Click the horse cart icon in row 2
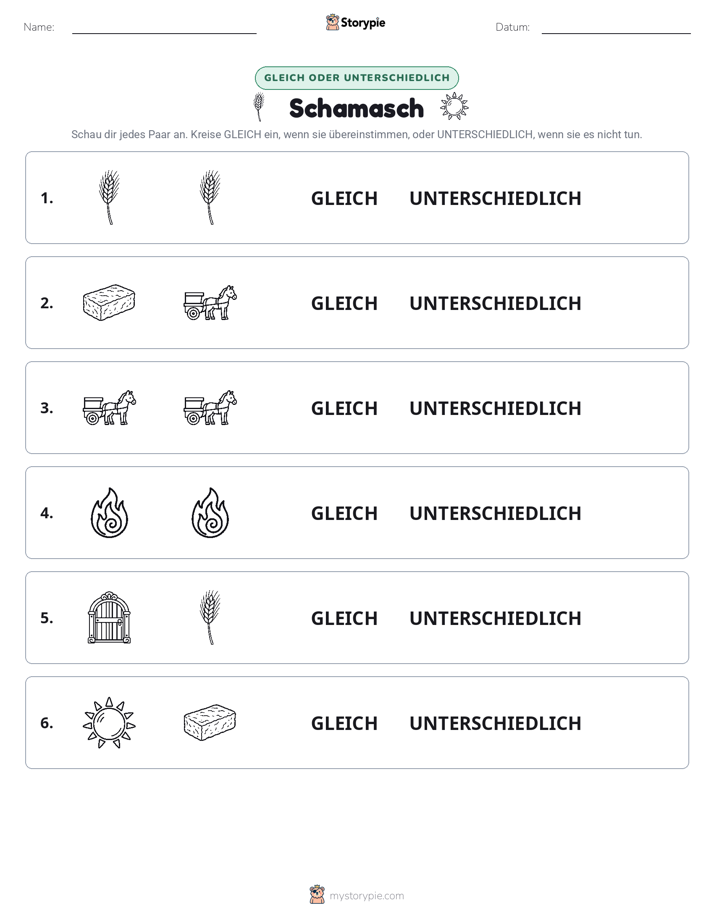This screenshot has width=714, height=924. coord(210,302)
